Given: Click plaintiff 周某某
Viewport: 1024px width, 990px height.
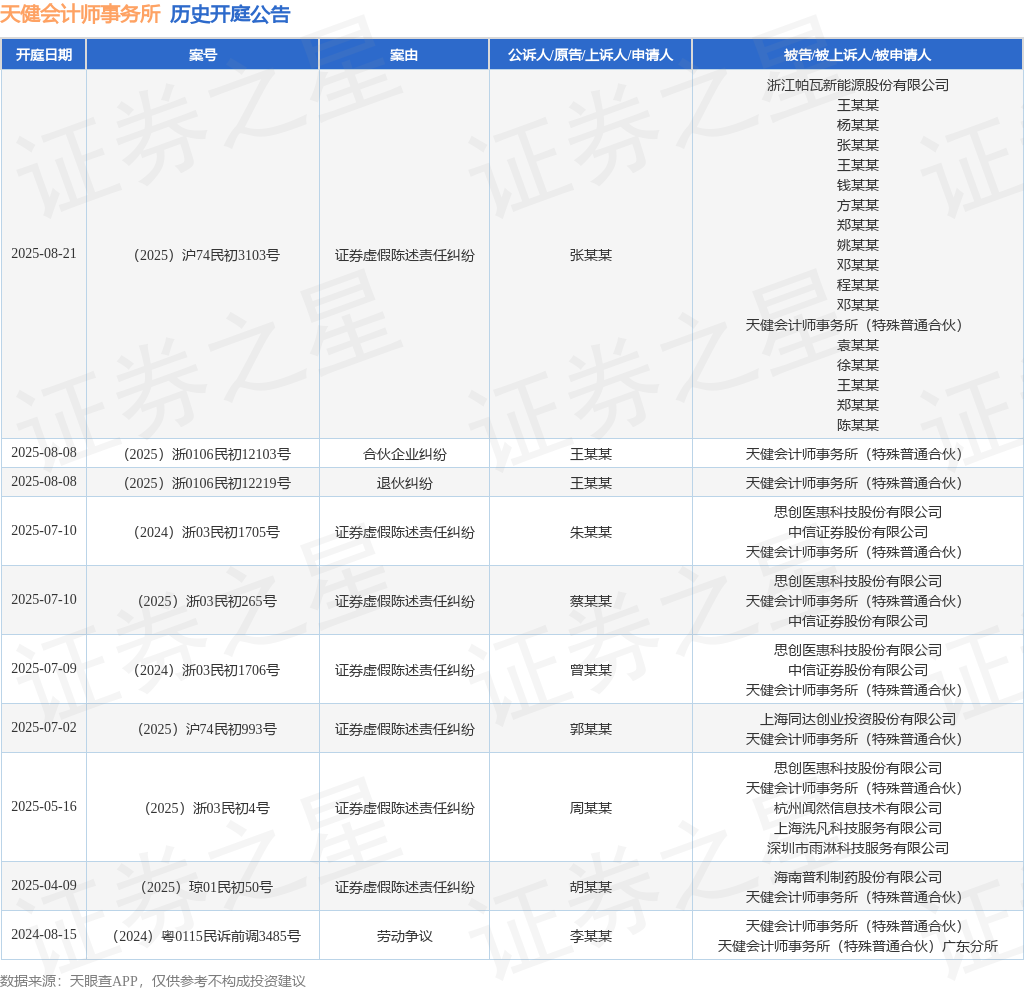Looking at the screenshot, I should point(590,808).
